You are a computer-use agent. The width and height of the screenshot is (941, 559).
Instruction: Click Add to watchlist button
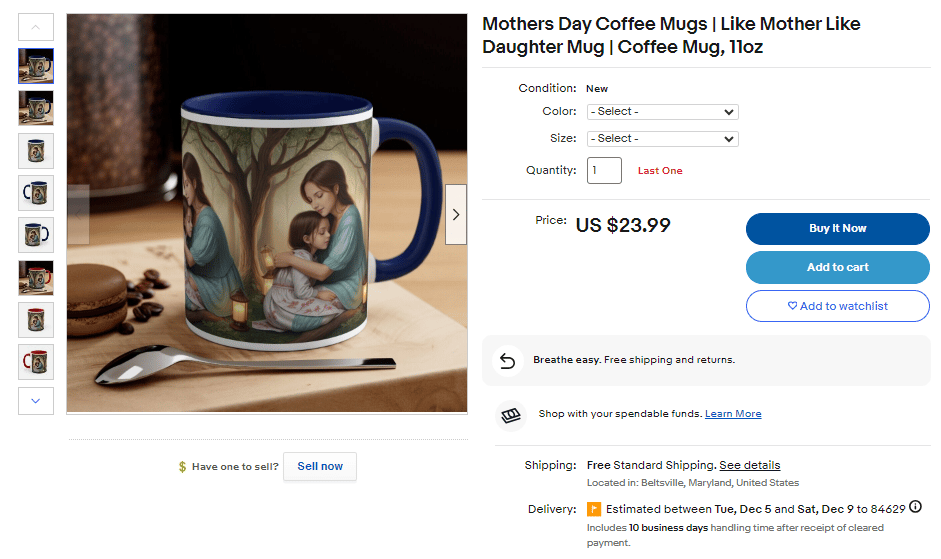[837, 306]
